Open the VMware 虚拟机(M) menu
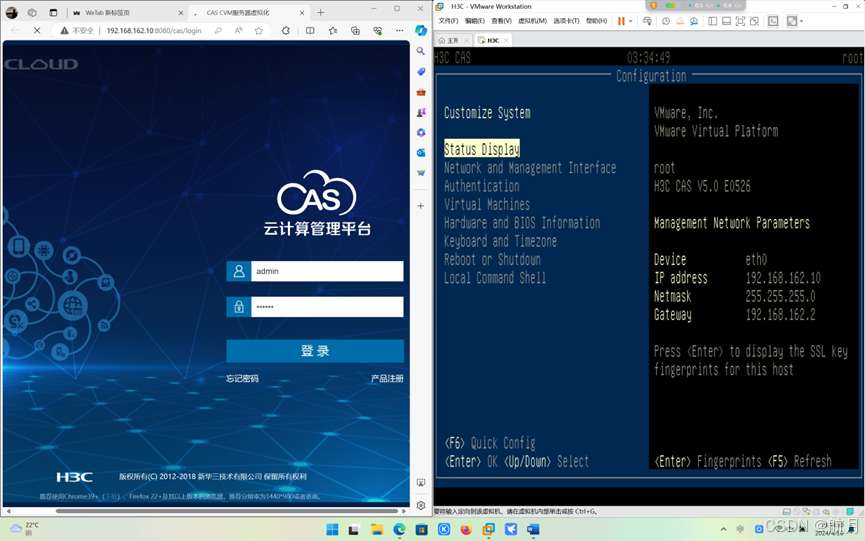The image size is (865, 541). point(532,21)
